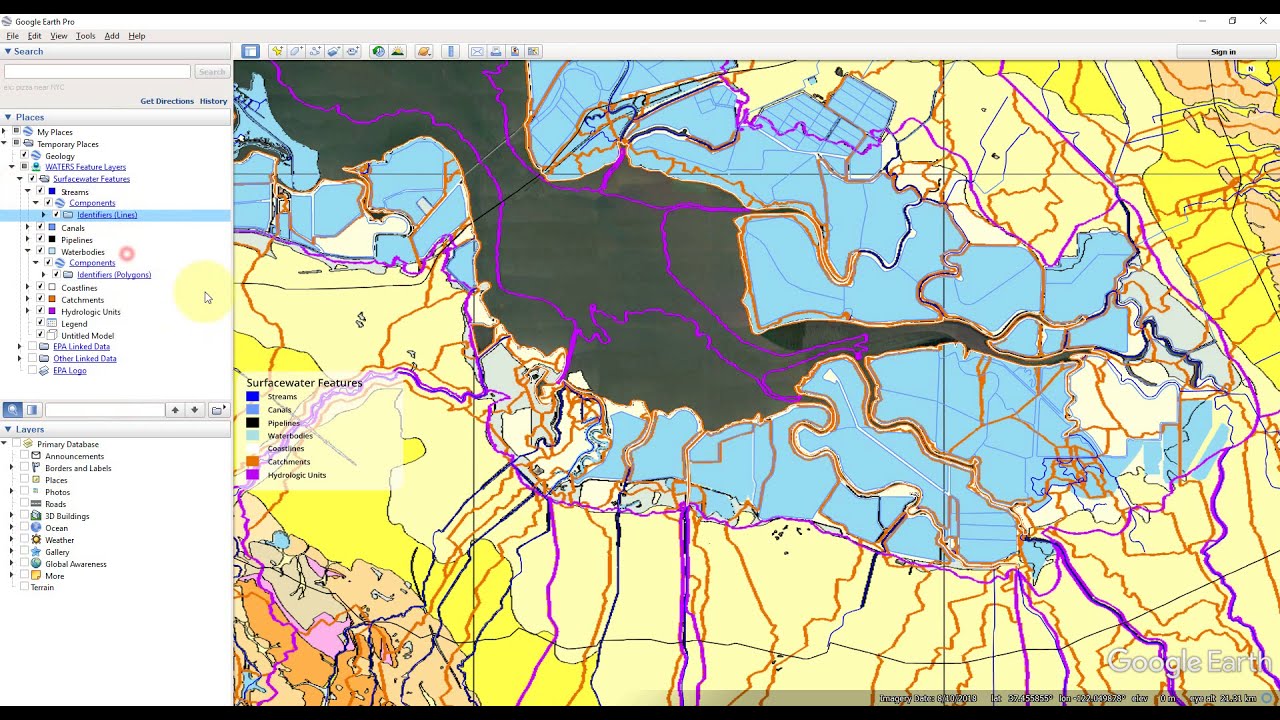Click the 3D Buildings layer icon
Screen dimensions: 1280x720
tap(36, 516)
